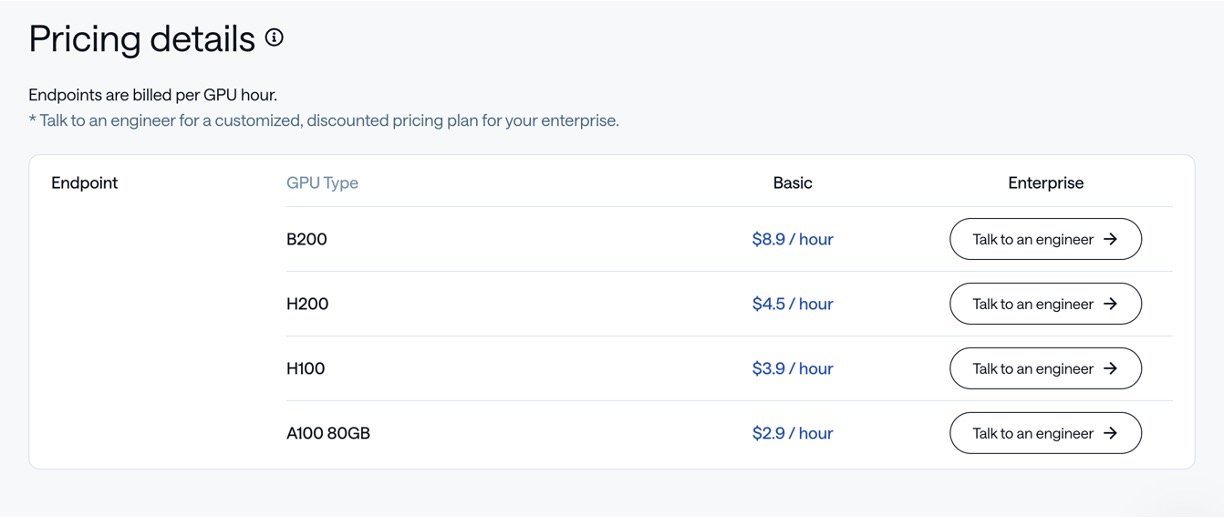Click the $8.9 / hour B200 price
This screenshot has height=518, width=1224.
792,240
